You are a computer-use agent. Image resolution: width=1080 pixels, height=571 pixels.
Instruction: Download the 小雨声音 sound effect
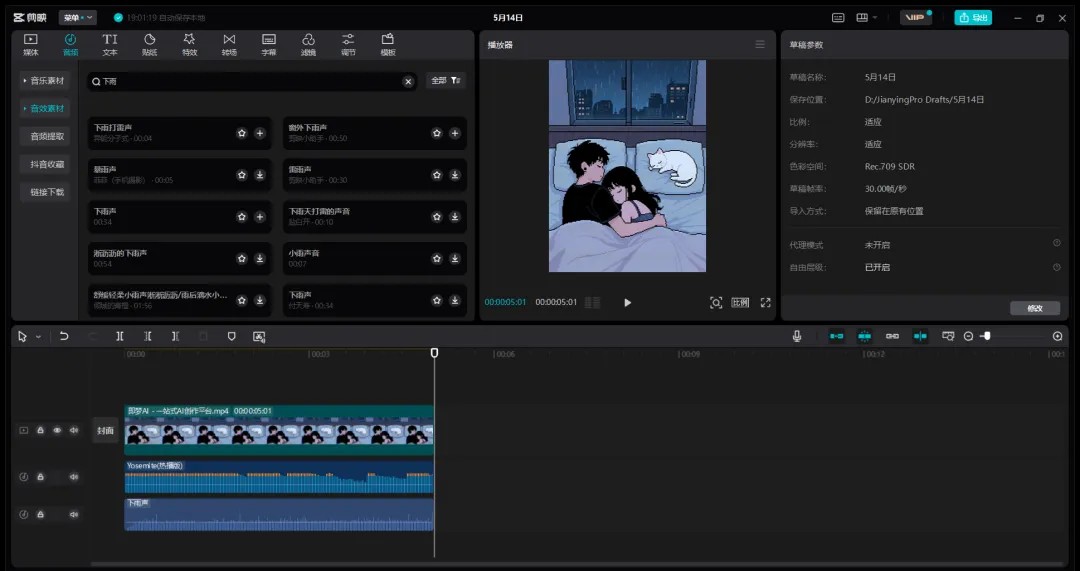pyautogui.click(x=455, y=258)
